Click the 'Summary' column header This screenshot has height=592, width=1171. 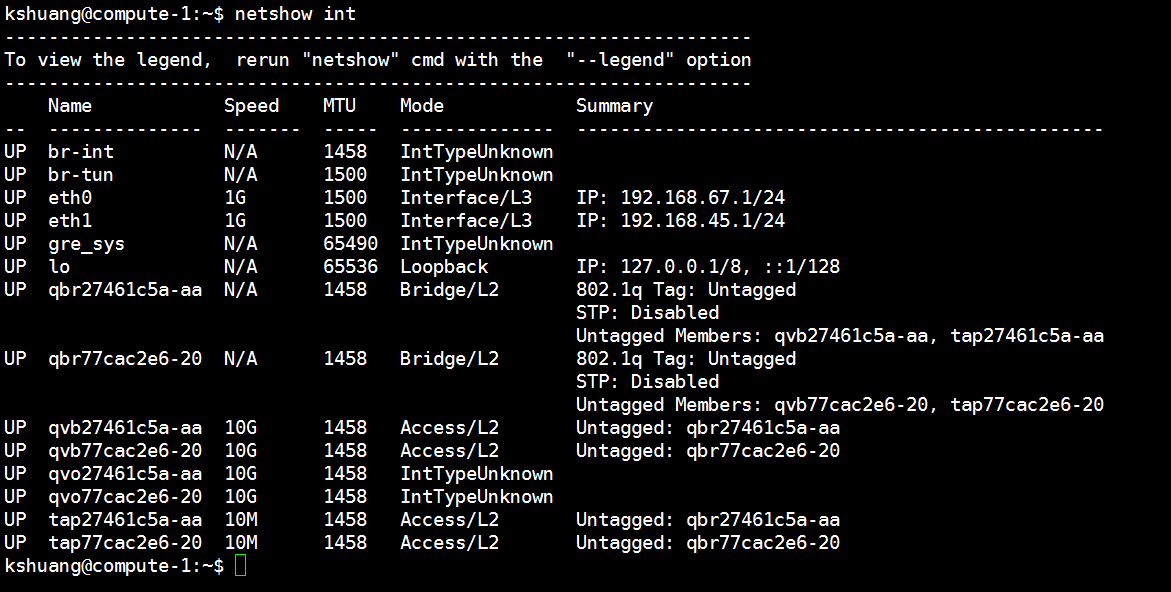pyautogui.click(x=614, y=106)
